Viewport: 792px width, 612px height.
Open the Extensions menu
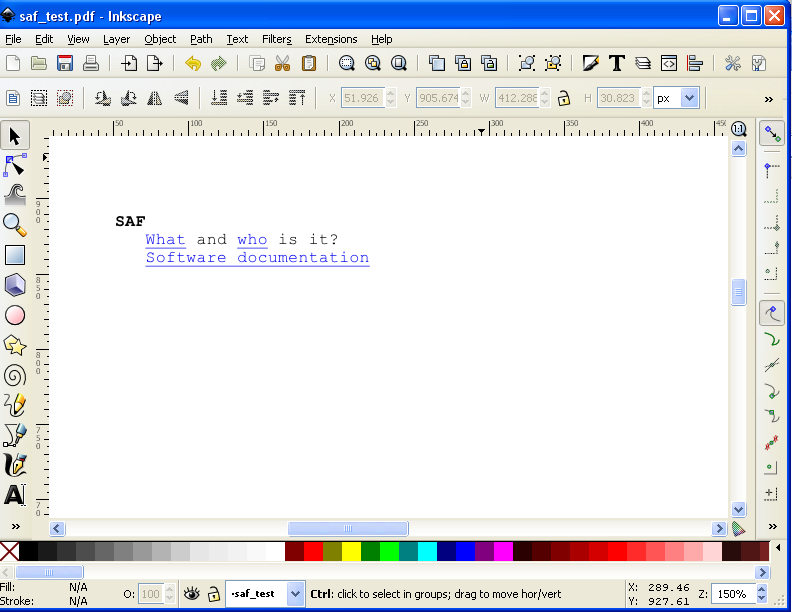(331, 39)
